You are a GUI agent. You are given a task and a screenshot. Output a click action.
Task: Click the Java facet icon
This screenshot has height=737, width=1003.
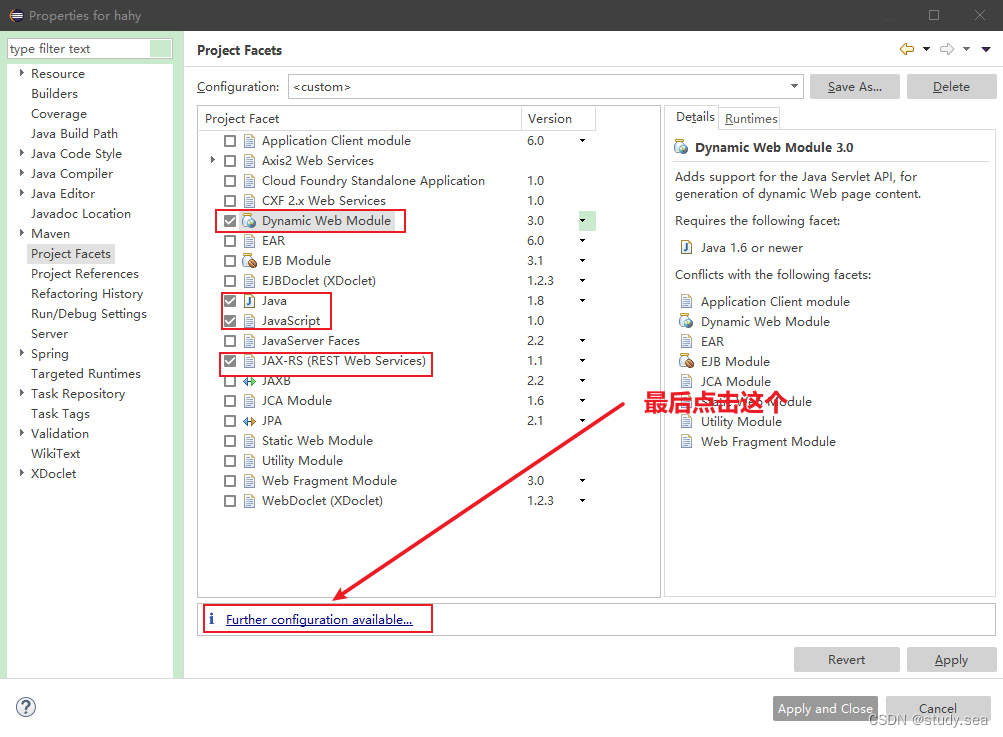pyautogui.click(x=249, y=301)
